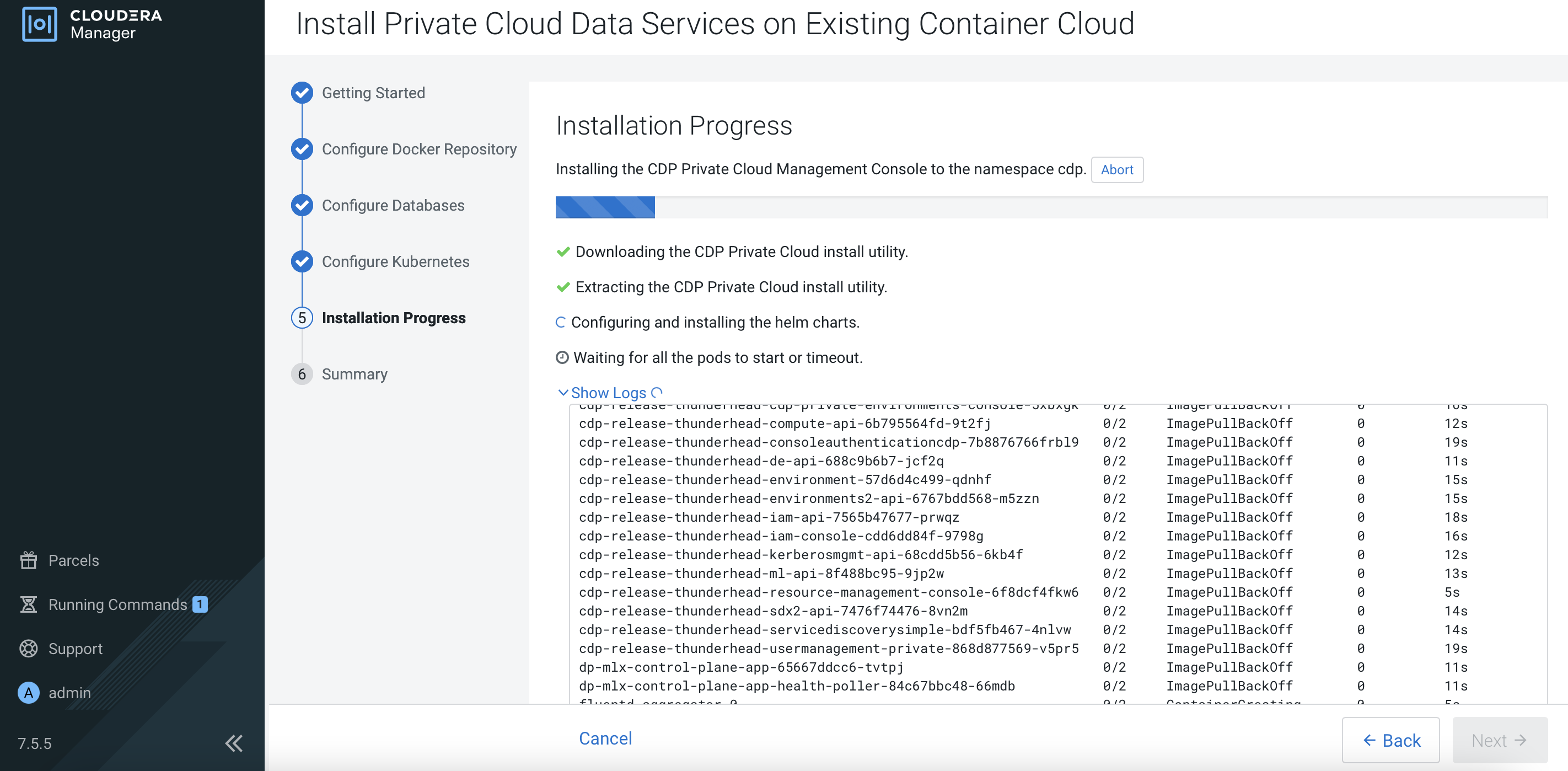The image size is (1568, 771).
Task: Select step 6 Summary in wizard
Action: tap(353, 374)
